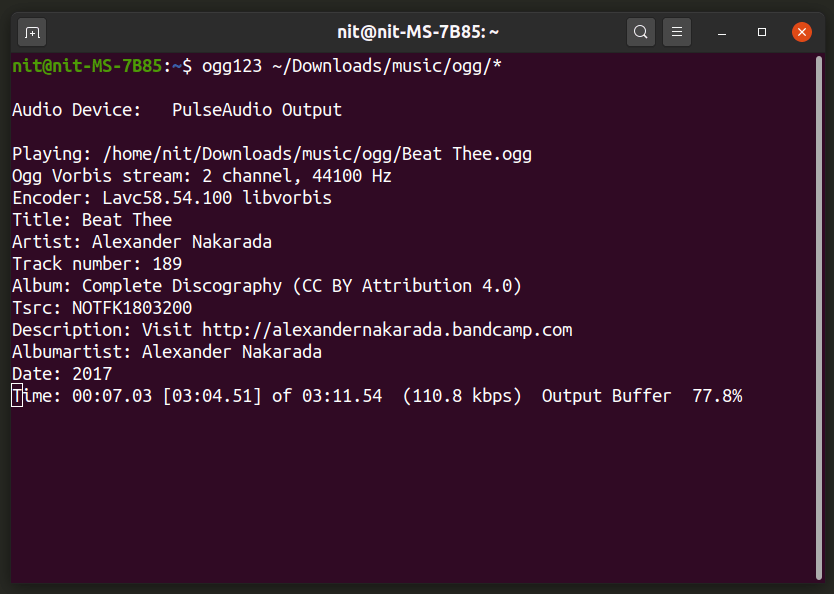Click the blinking cursor on the Time line
Viewport: 834px width, 594px height.
point(13,395)
